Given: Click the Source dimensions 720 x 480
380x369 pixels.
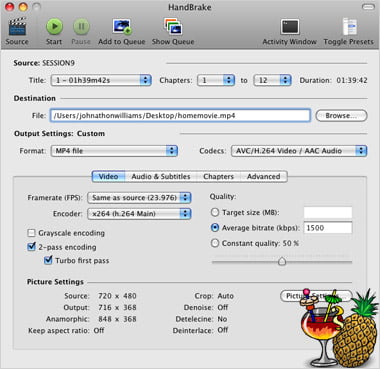Looking at the screenshot, I should (117, 296).
